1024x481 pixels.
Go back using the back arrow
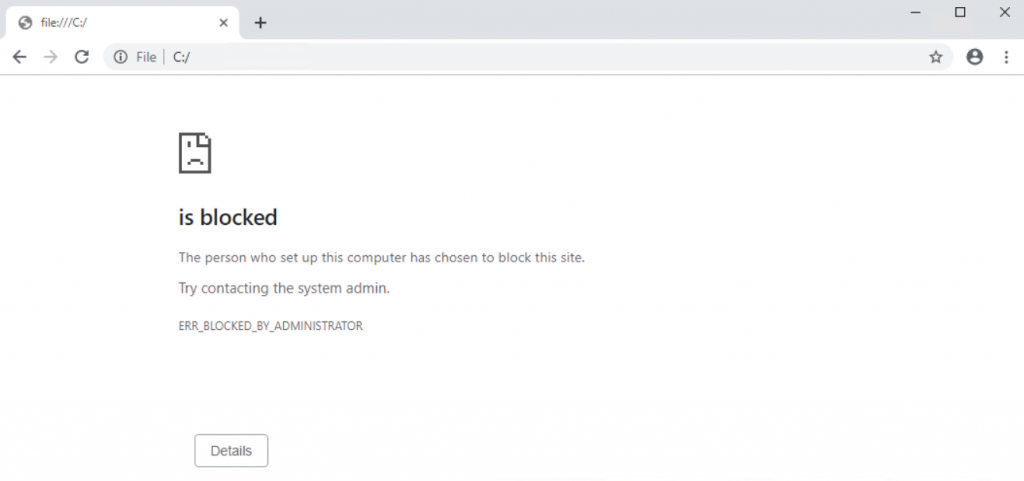[x=19, y=57]
